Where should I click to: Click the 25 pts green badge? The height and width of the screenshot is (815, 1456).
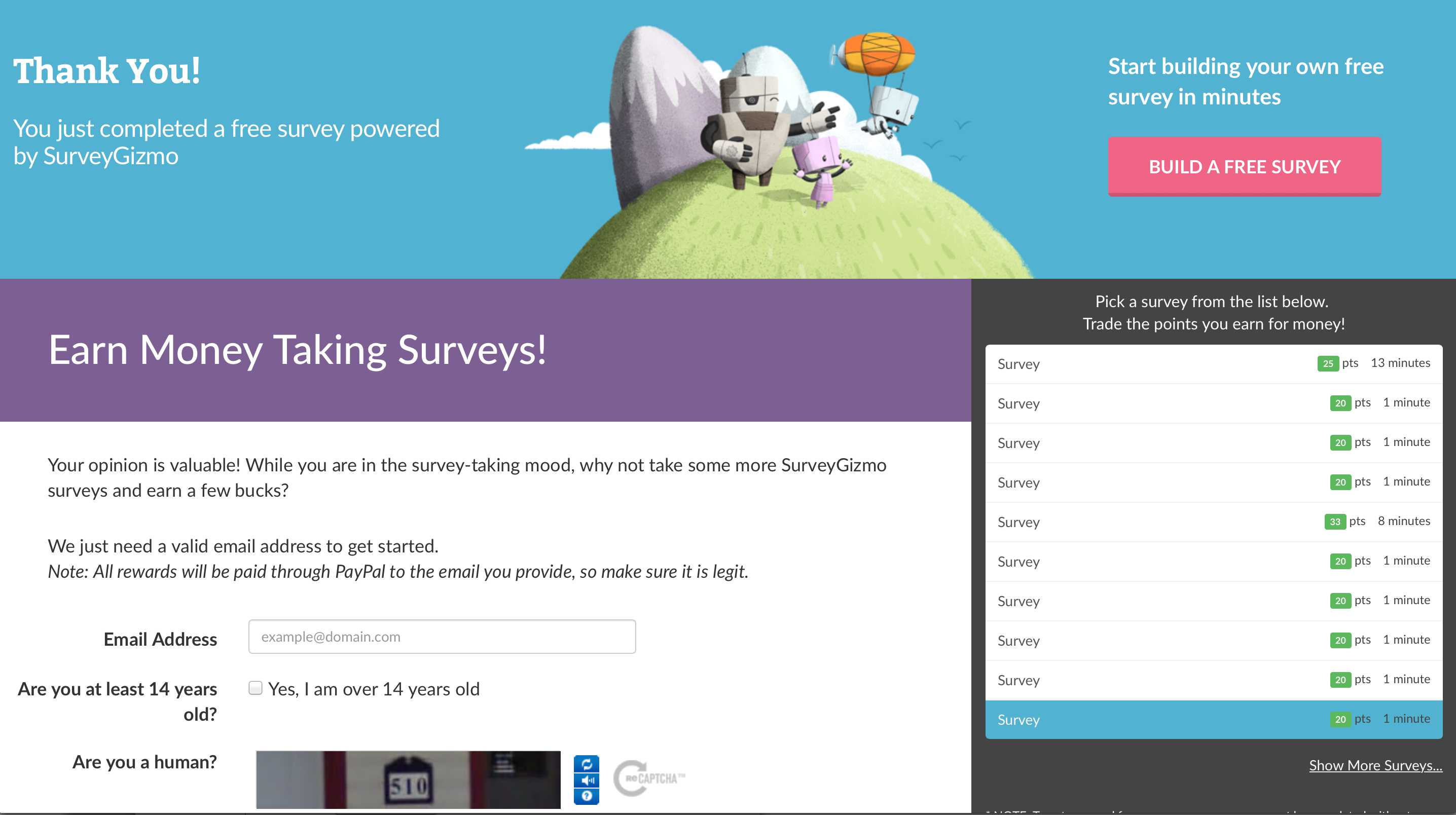(x=1328, y=363)
